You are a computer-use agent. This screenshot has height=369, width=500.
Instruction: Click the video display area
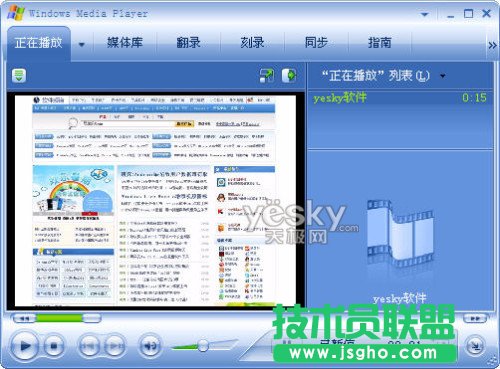155,200
